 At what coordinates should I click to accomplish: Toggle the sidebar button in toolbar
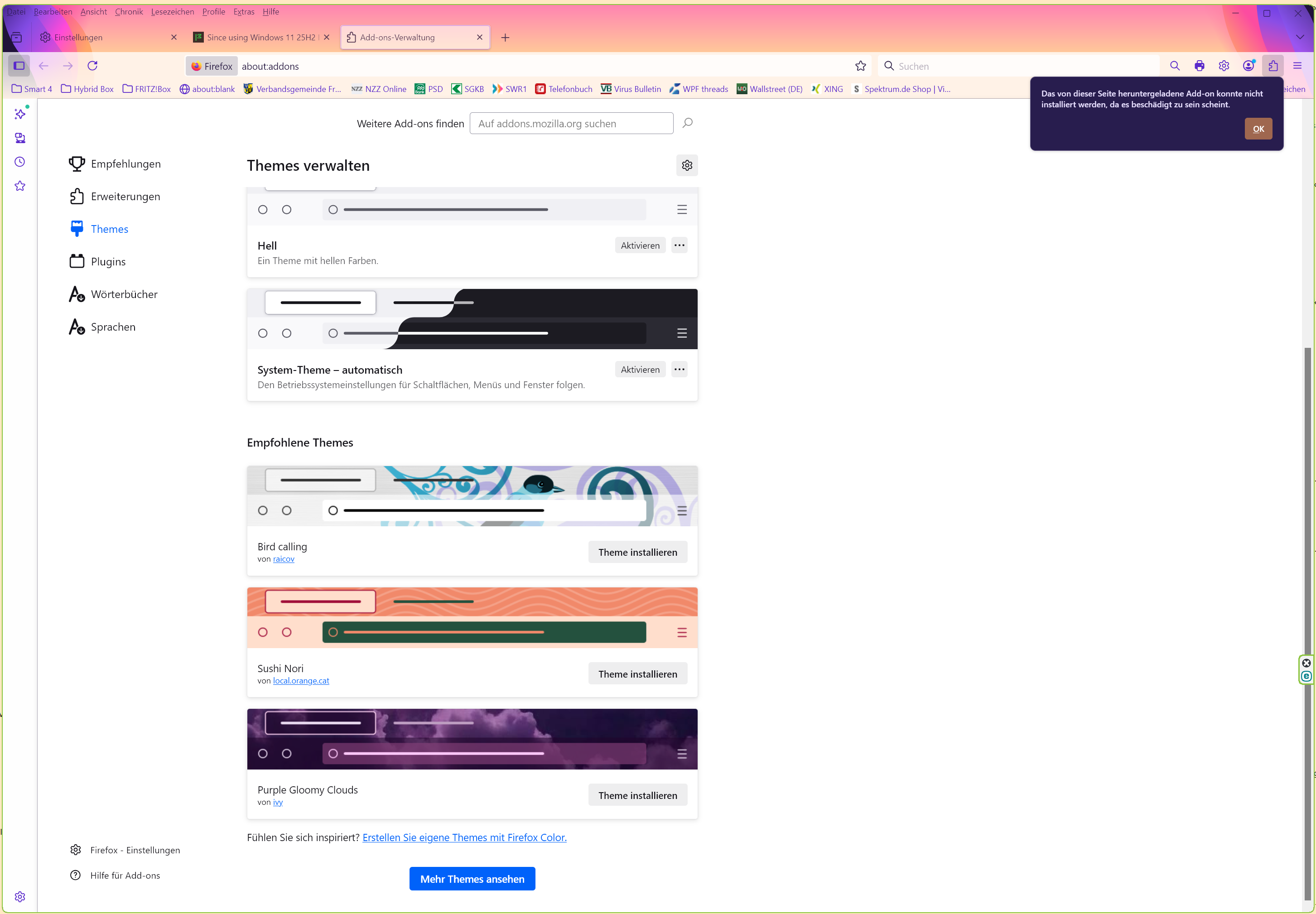click(x=19, y=66)
